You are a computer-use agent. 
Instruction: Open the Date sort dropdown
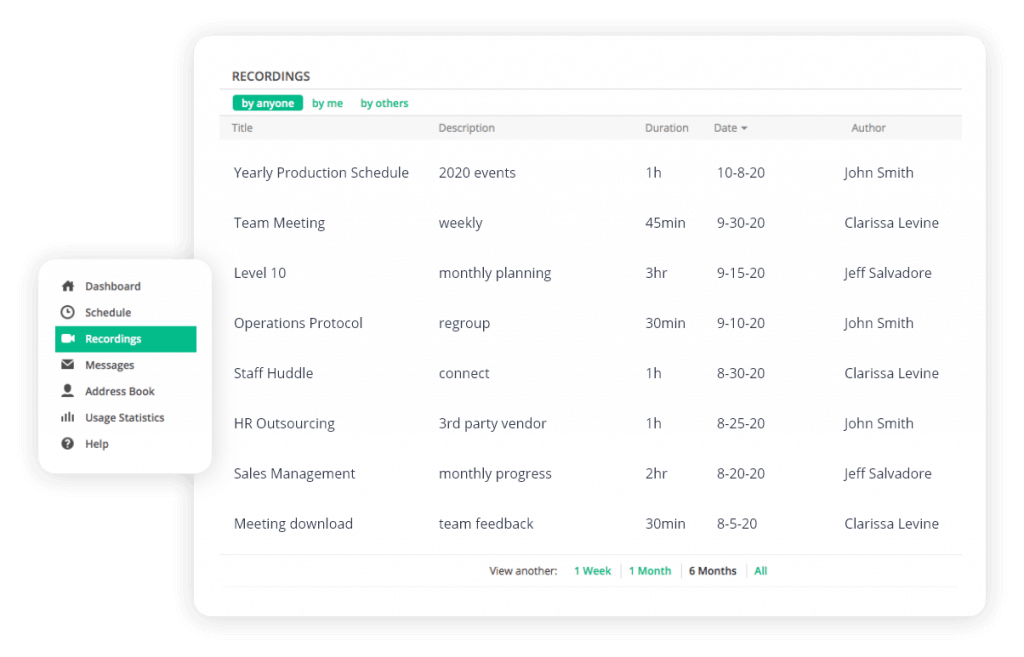[x=731, y=128]
